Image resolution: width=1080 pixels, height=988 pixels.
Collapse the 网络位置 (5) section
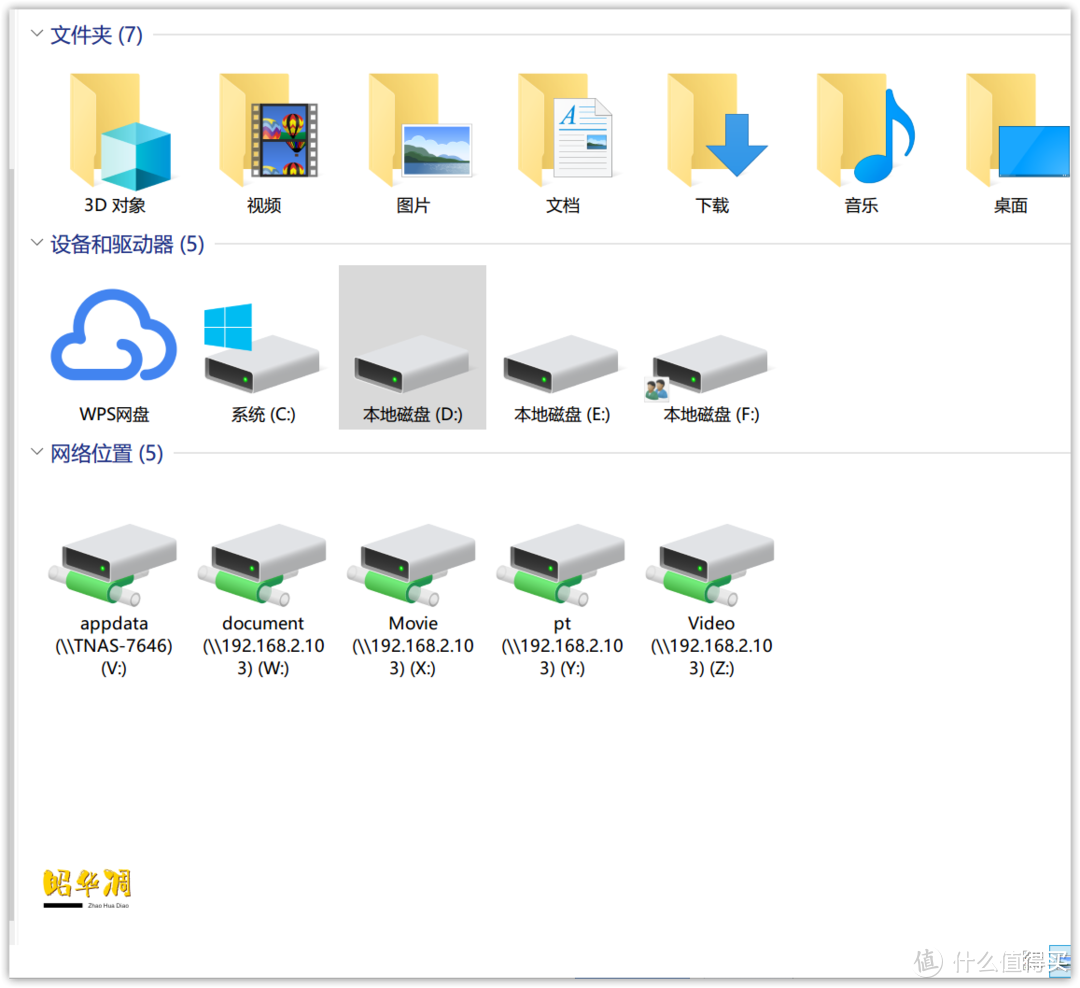click(36, 453)
